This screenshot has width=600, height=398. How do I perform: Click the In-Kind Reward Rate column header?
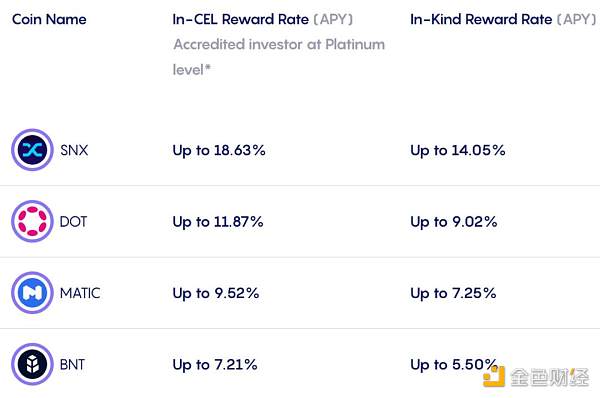click(x=503, y=19)
